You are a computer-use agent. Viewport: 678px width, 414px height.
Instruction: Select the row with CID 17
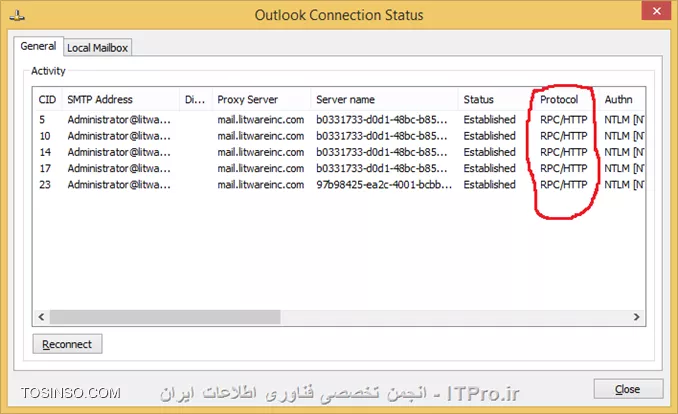coord(339,168)
